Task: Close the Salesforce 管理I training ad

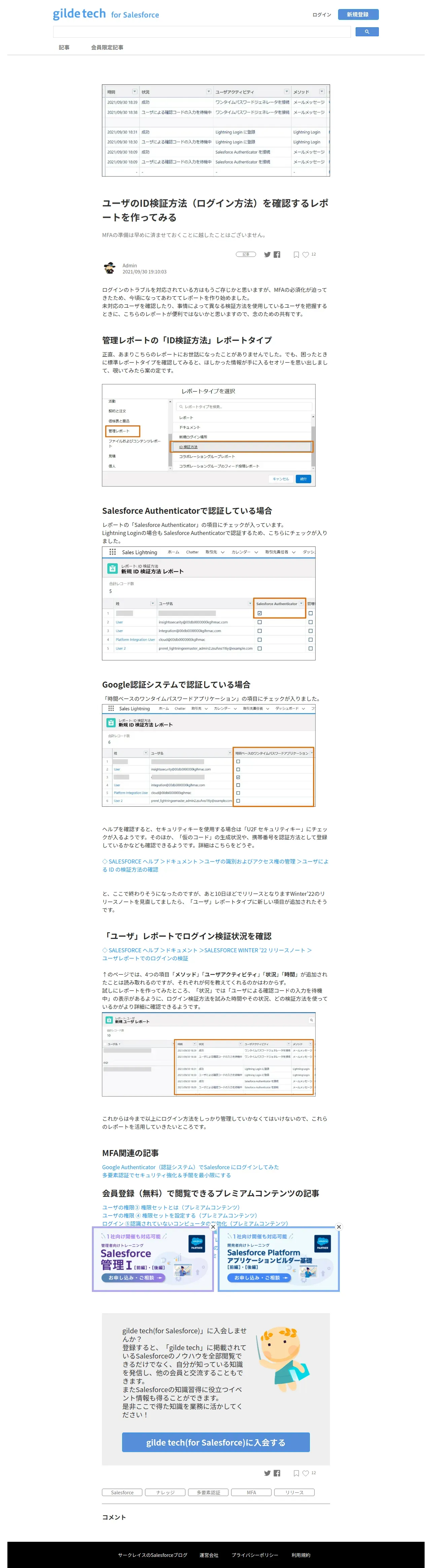Action: 213,1226
